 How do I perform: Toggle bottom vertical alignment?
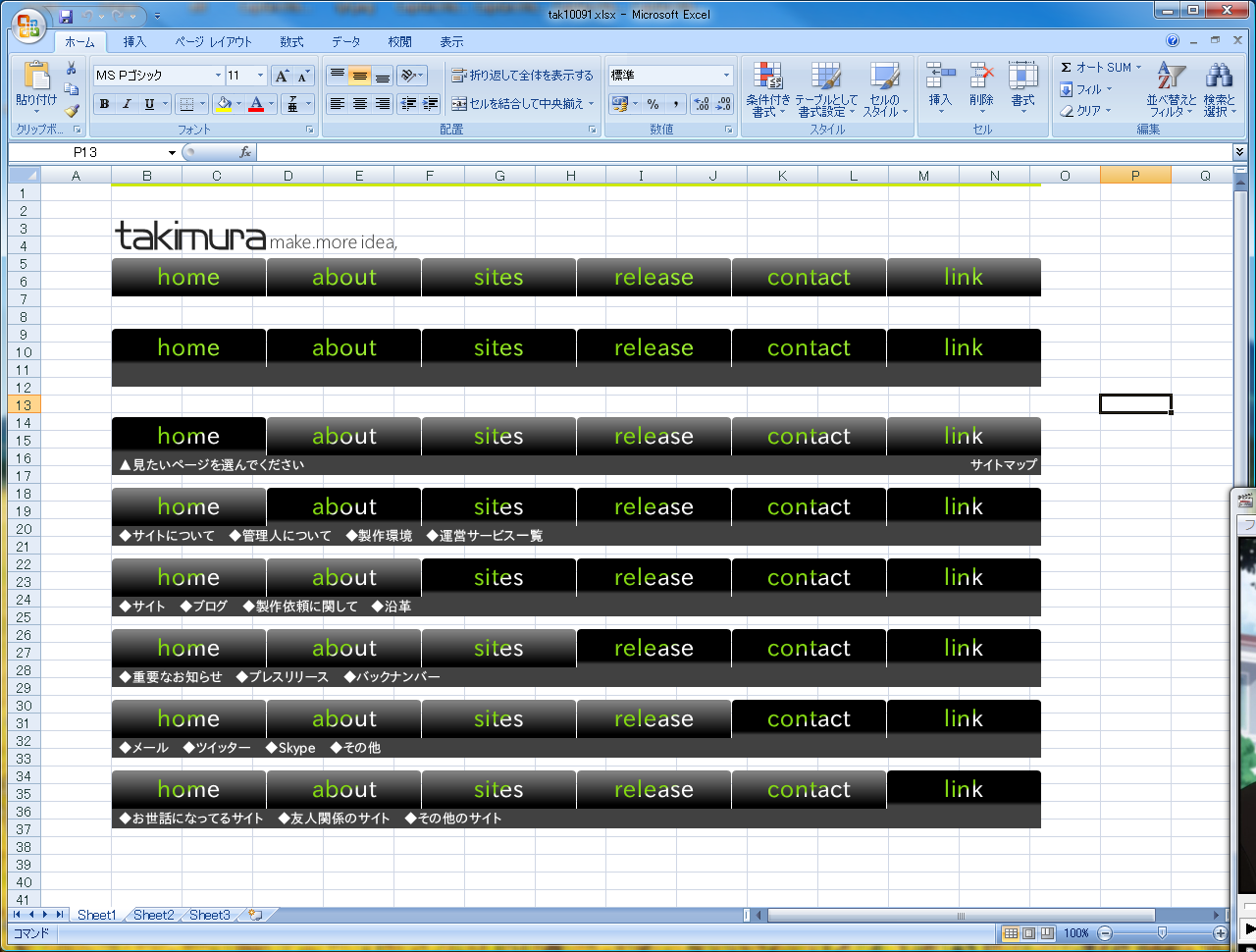pos(382,76)
